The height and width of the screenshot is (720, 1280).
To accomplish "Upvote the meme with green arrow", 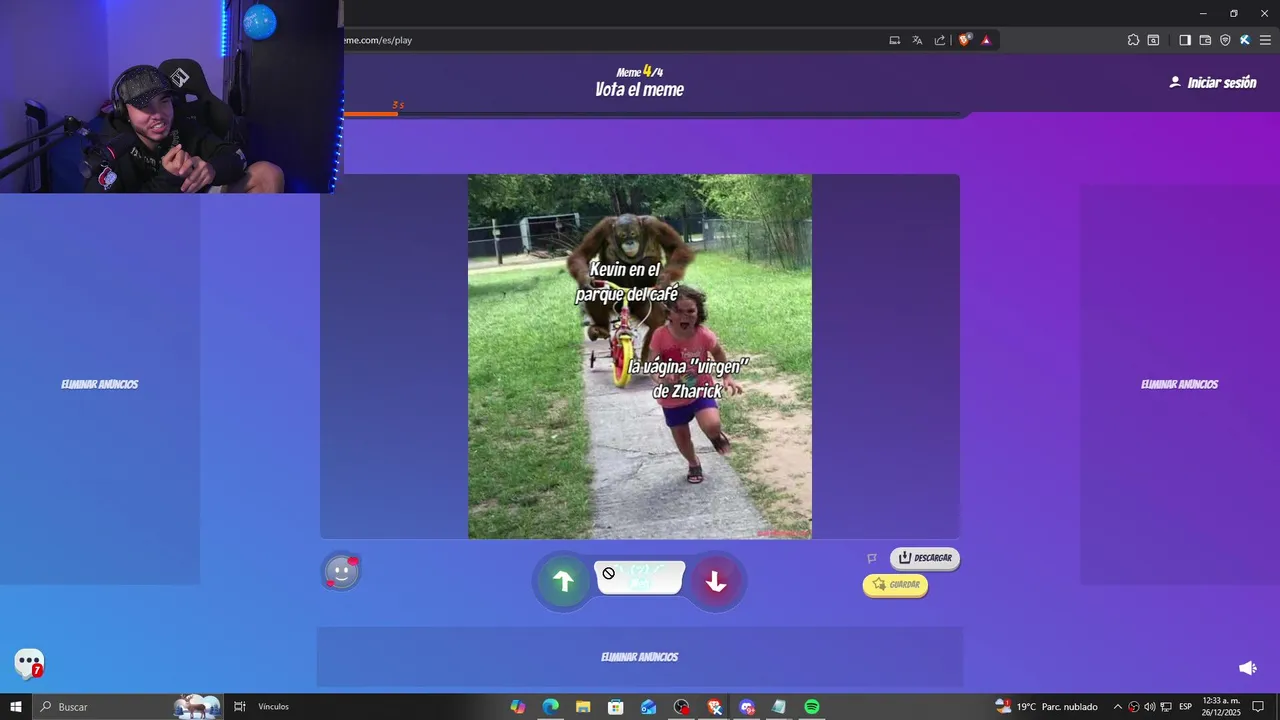I will coord(563,581).
